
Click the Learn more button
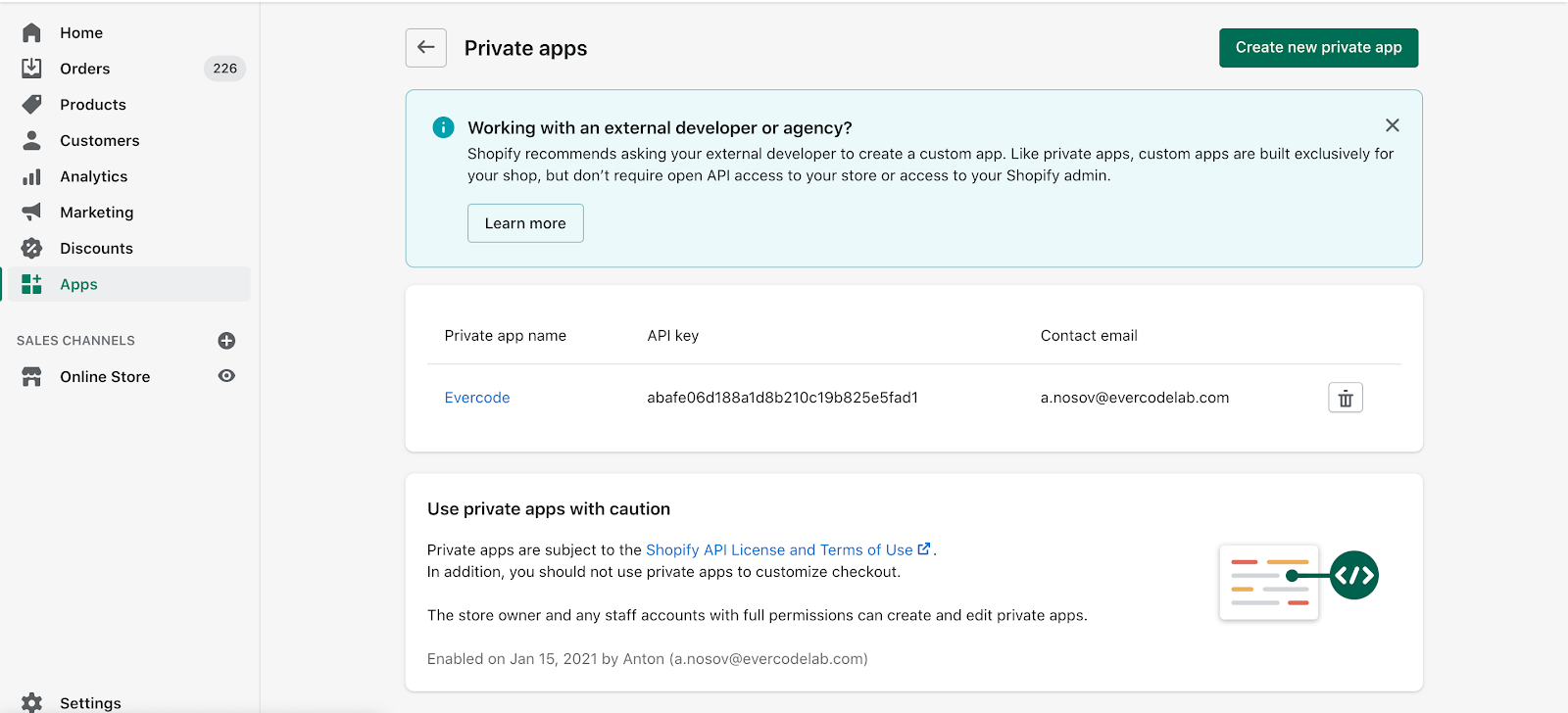click(525, 223)
